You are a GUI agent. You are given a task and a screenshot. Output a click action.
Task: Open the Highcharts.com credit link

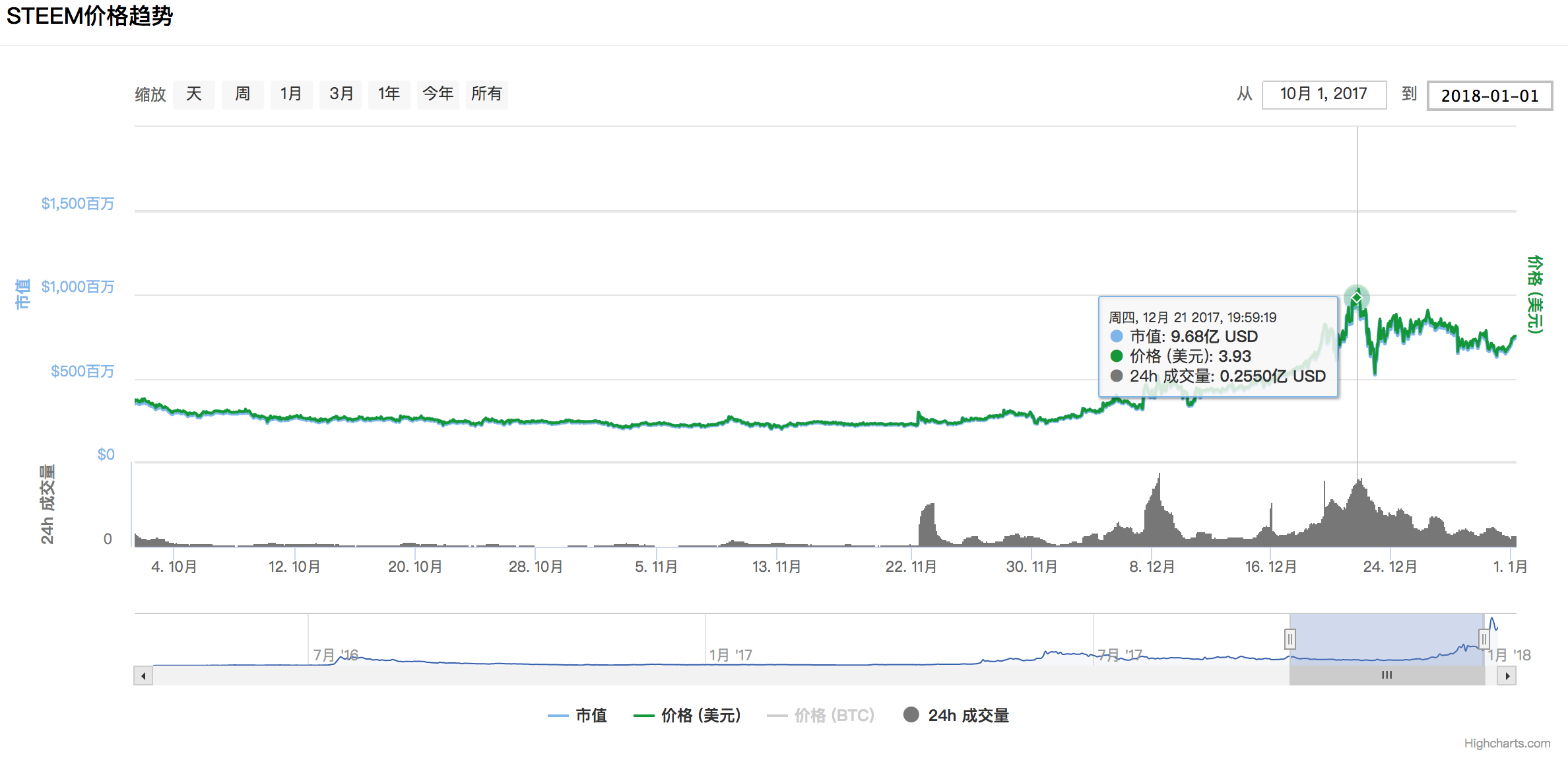point(1507,744)
